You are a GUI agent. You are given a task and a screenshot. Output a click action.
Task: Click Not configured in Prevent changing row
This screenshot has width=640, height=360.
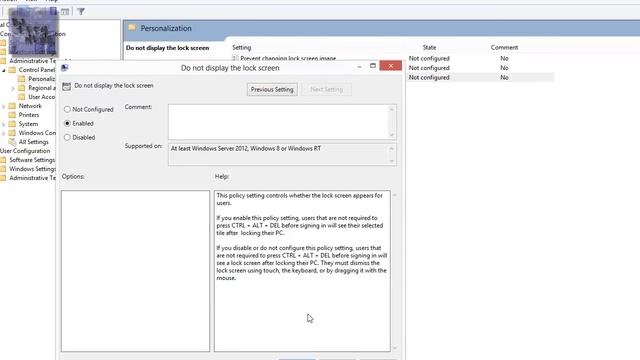pyautogui.click(x=429, y=58)
